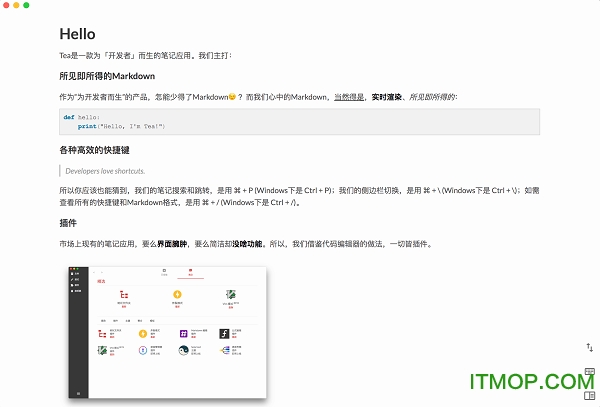Click the bold "界面臃肿" text
Viewport: 600px width, 407px height.
172,244
